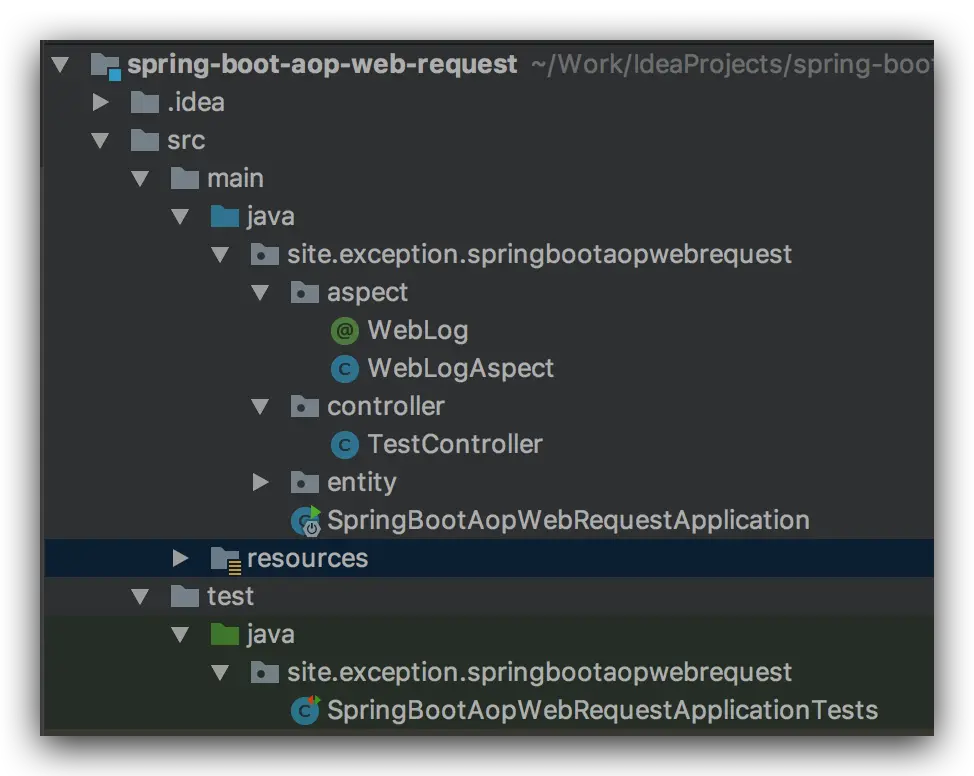The width and height of the screenshot is (974, 776).
Task: Click the ~/Work/IdeaProjects project path text
Action: tap(732, 65)
